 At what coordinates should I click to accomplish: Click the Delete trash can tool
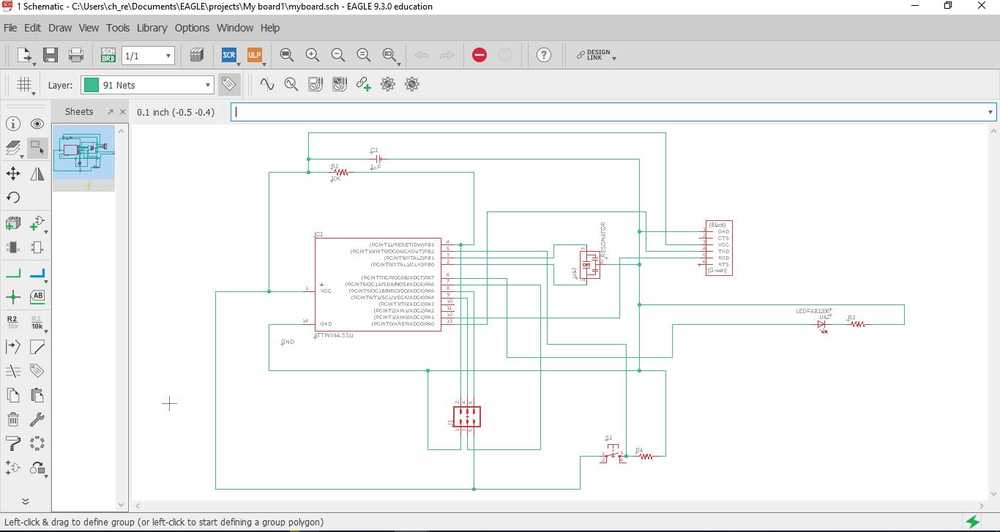[x=13, y=419]
